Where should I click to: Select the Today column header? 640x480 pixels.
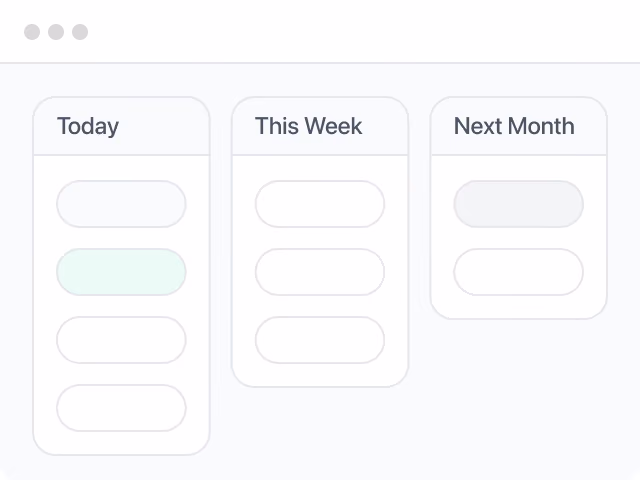click(121, 126)
